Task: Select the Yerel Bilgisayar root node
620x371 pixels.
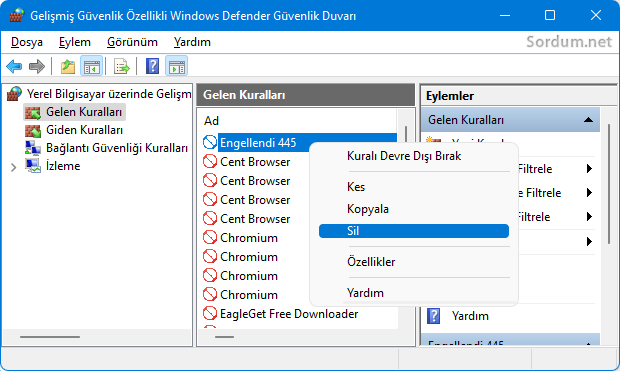Action: pos(109,94)
